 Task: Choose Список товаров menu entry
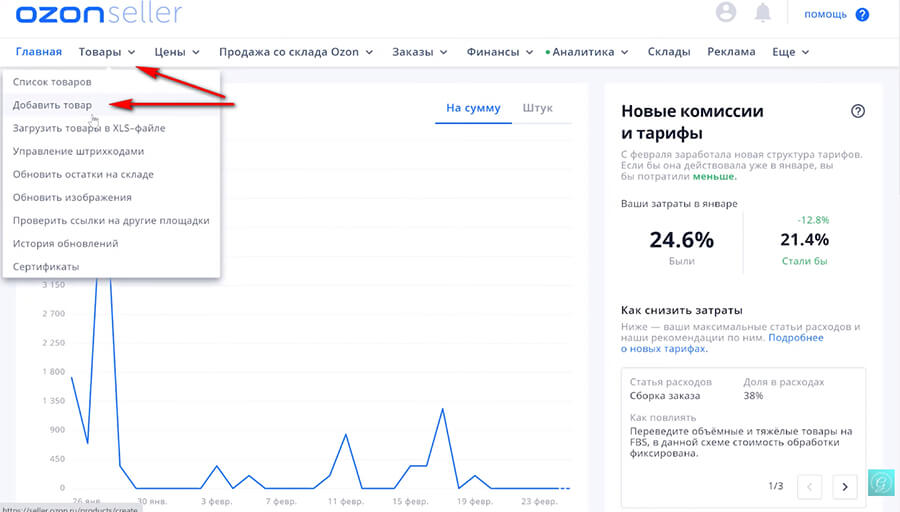(52, 81)
